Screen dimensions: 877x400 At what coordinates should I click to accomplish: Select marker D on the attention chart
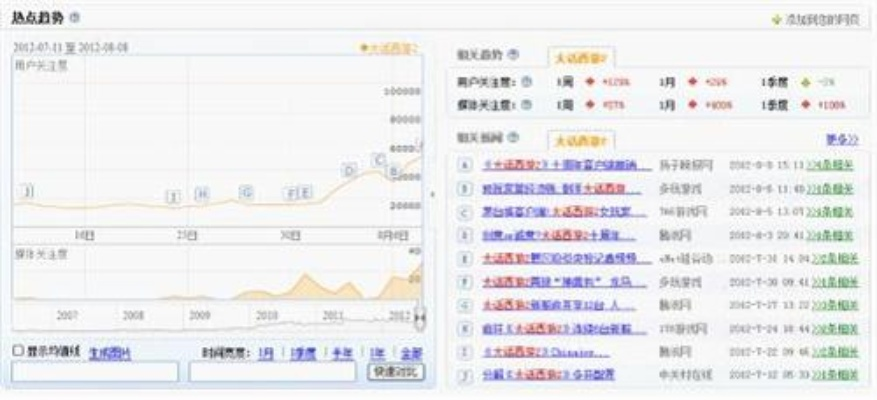click(x=350, y=170)
